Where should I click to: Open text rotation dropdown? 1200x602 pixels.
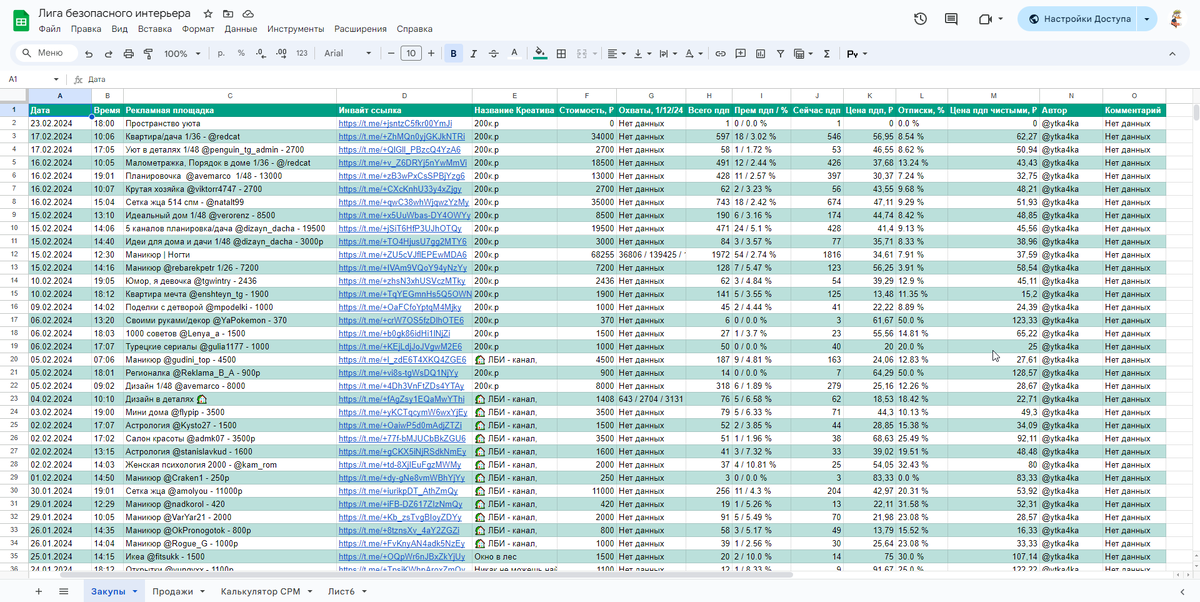pyautogui.click(x=696, y=54)
